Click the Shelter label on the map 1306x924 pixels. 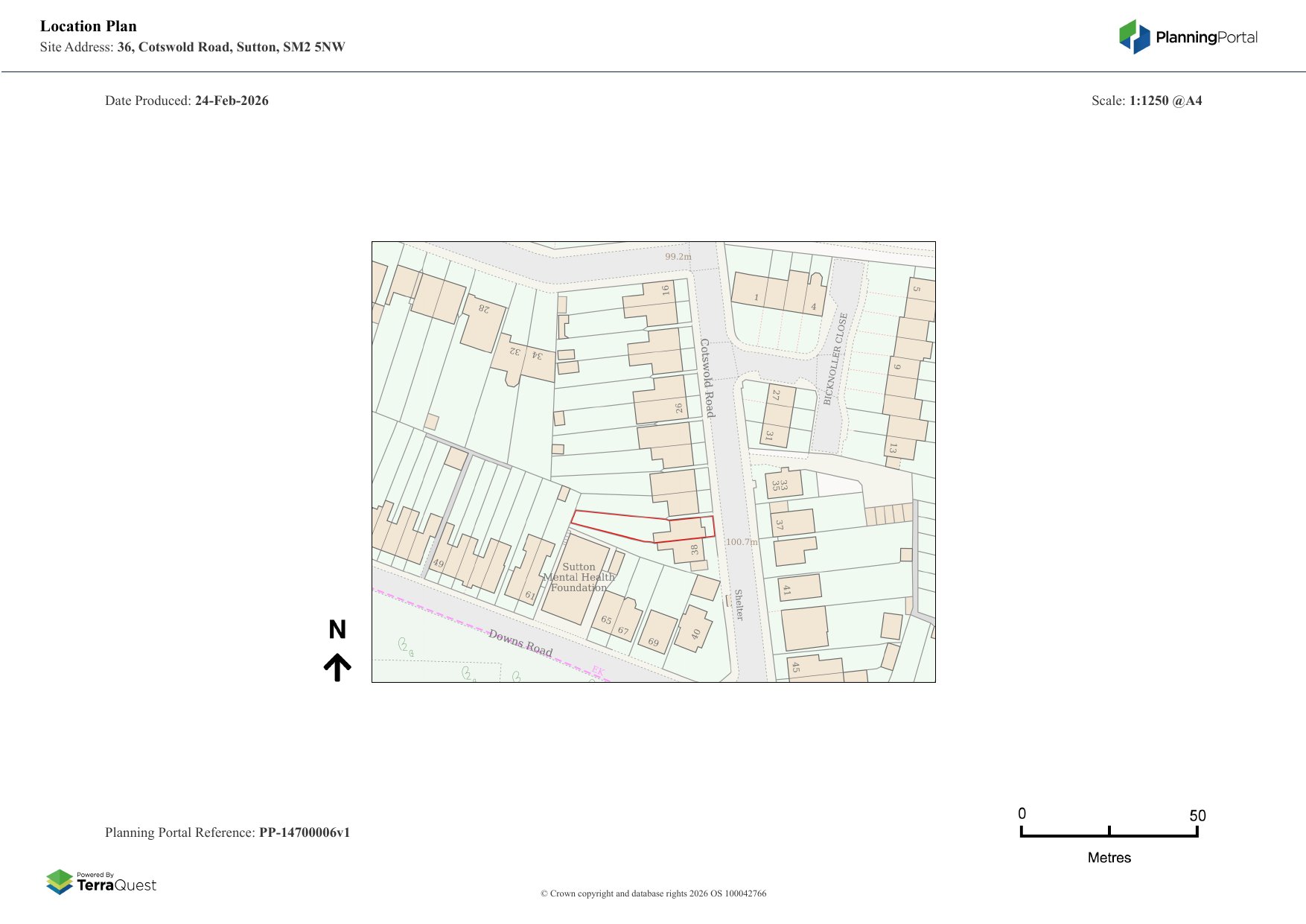click(739, 605)
